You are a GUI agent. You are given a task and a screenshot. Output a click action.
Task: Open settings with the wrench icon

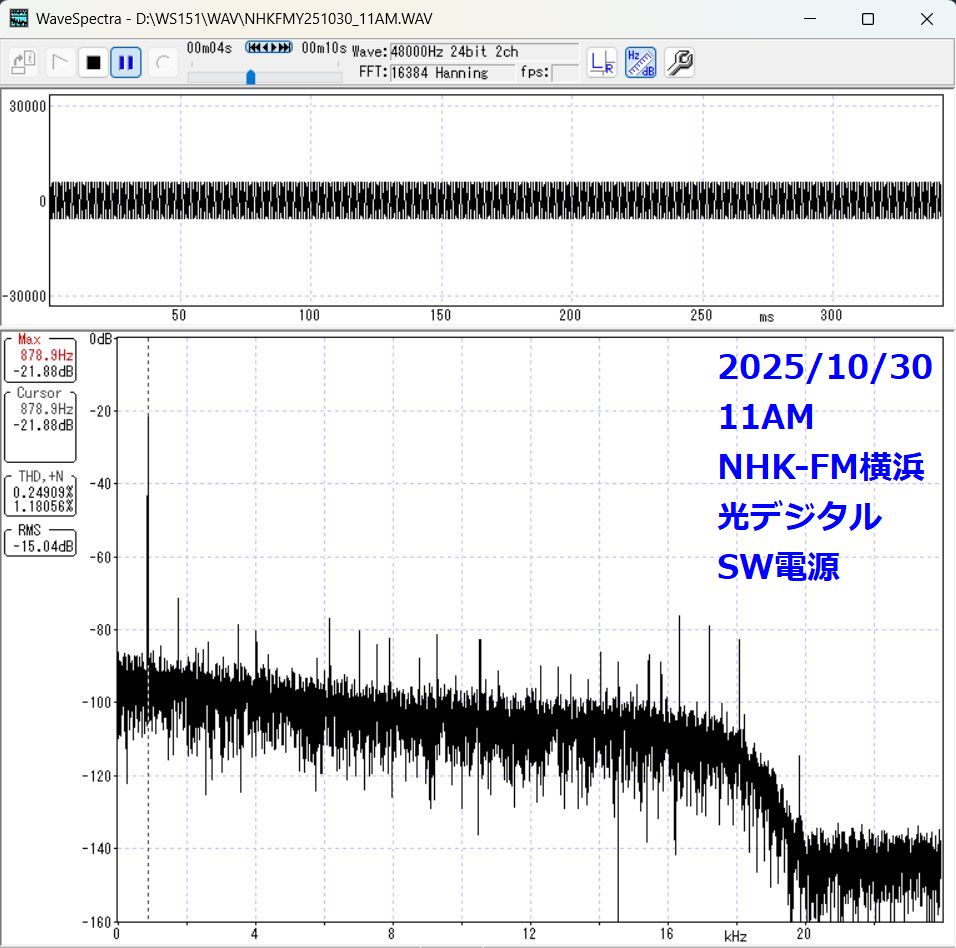[679, 63]
